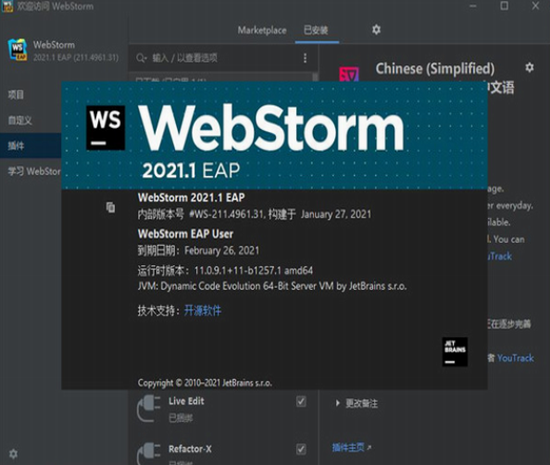Switch to the Marketplace tab
The image size is (550, 465).
(262, 31)
